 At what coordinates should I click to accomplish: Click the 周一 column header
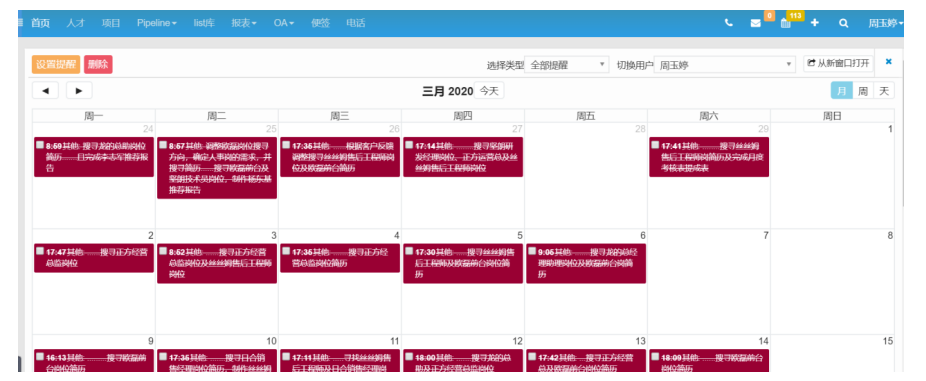pyautogui.click(x=94, y=116)
